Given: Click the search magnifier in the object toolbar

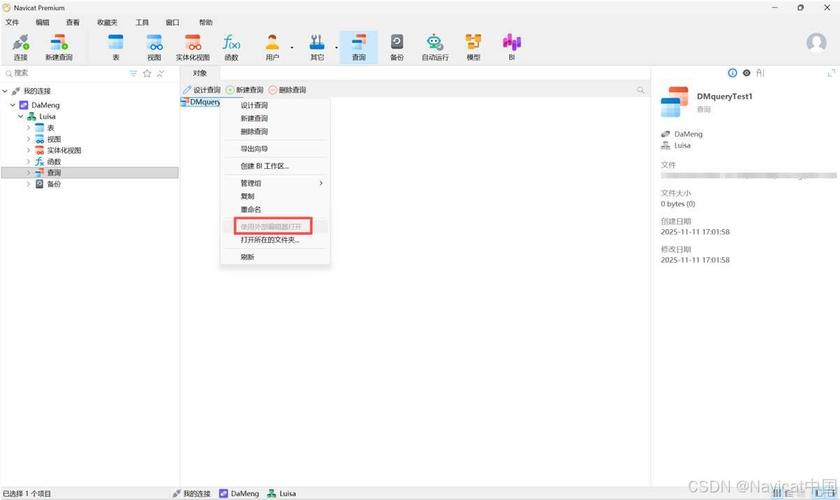Looking at the screenshot, I should click(640, 90).
